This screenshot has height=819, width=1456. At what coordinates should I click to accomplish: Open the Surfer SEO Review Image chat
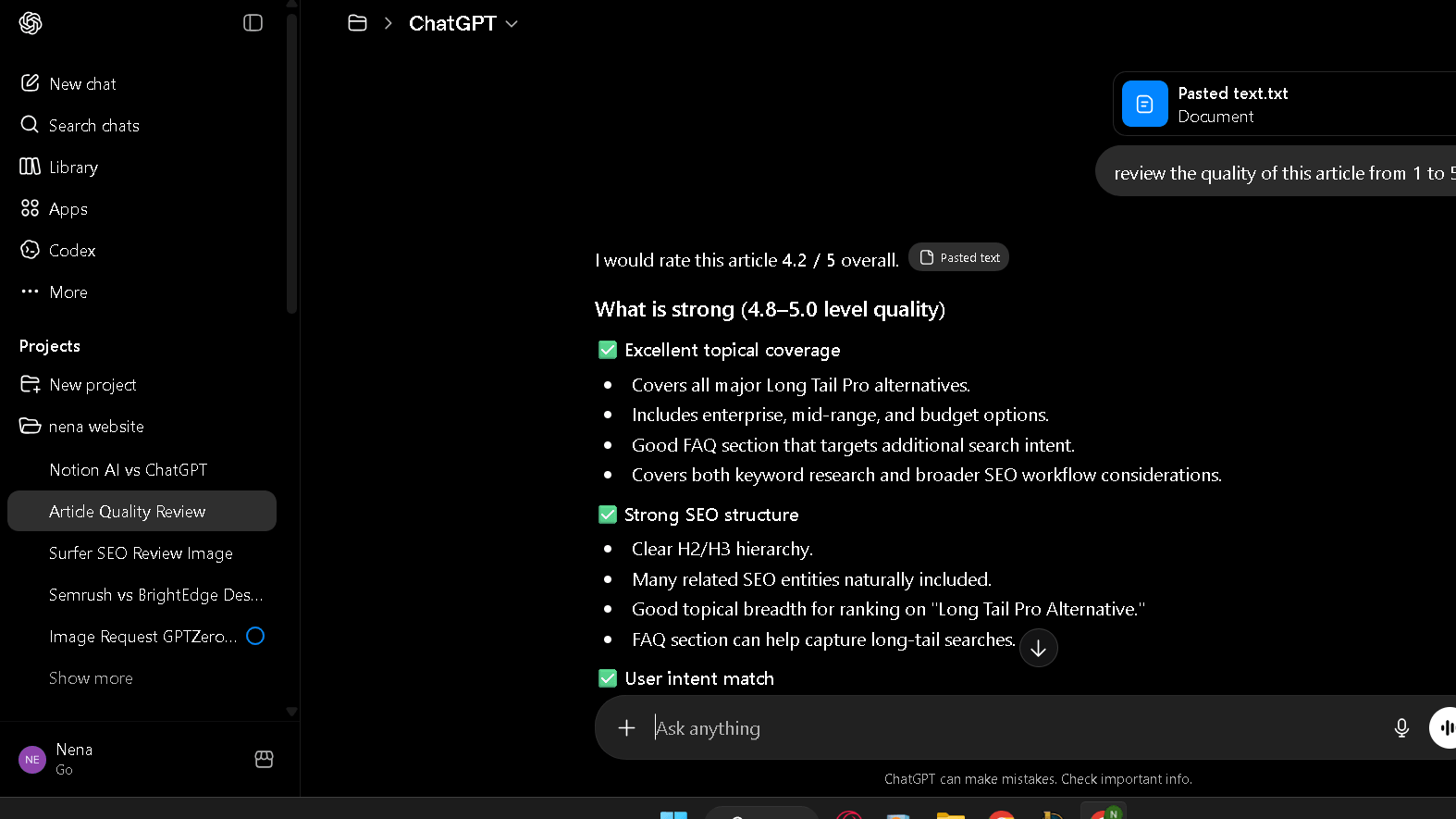[142, 552]
